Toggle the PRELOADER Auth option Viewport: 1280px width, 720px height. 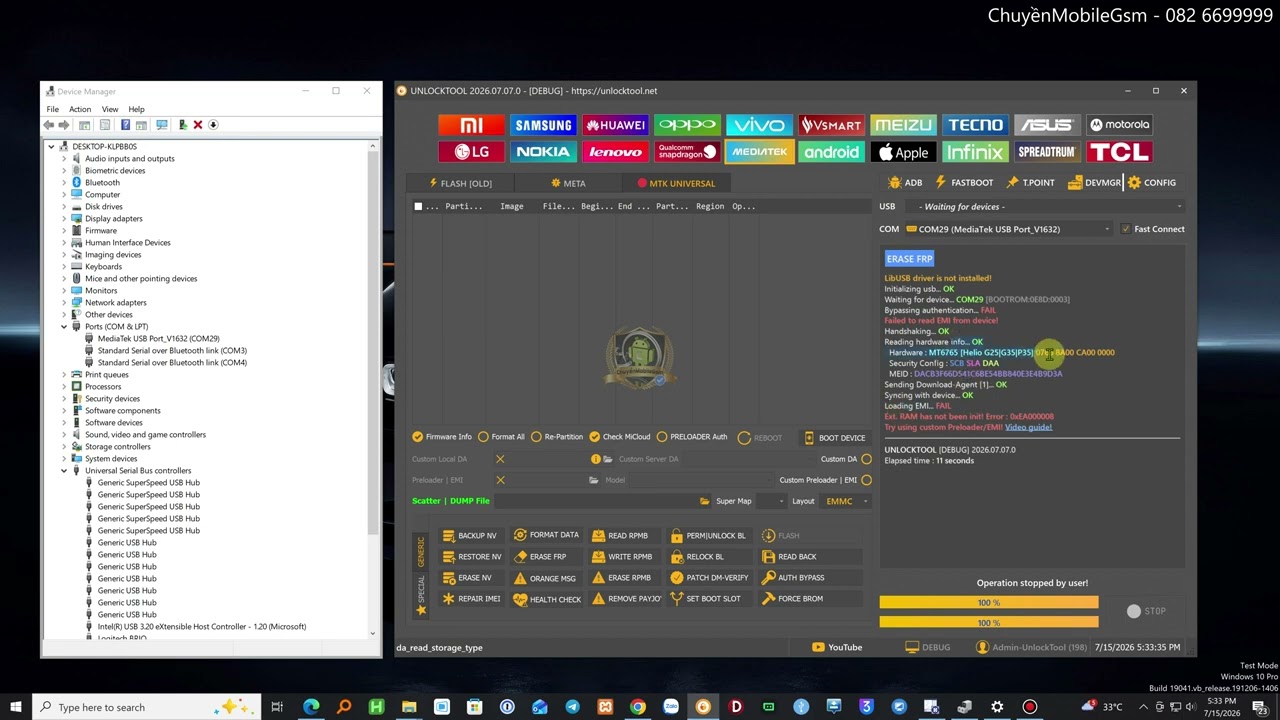click(692, 437)
